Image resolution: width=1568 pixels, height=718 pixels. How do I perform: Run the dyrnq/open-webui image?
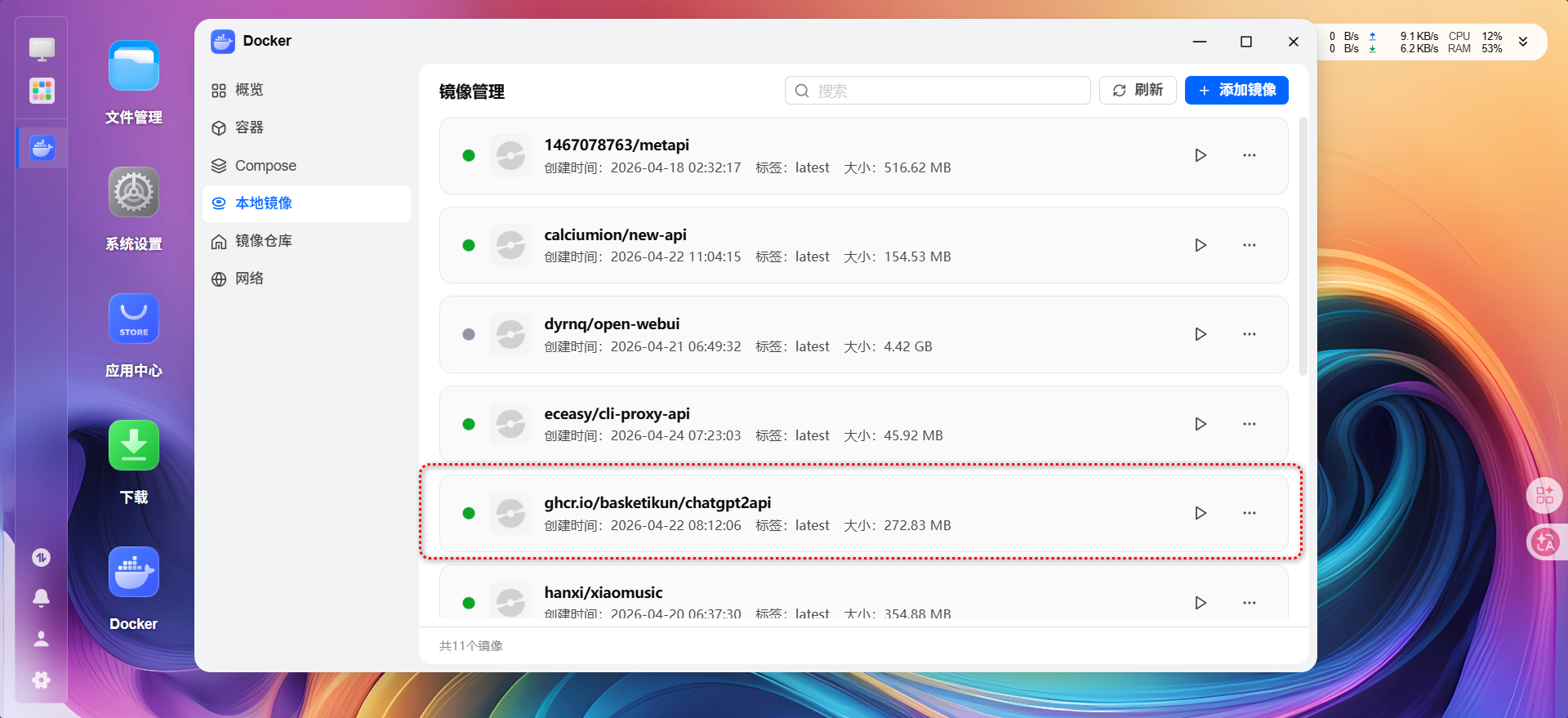pos(1200,334)
